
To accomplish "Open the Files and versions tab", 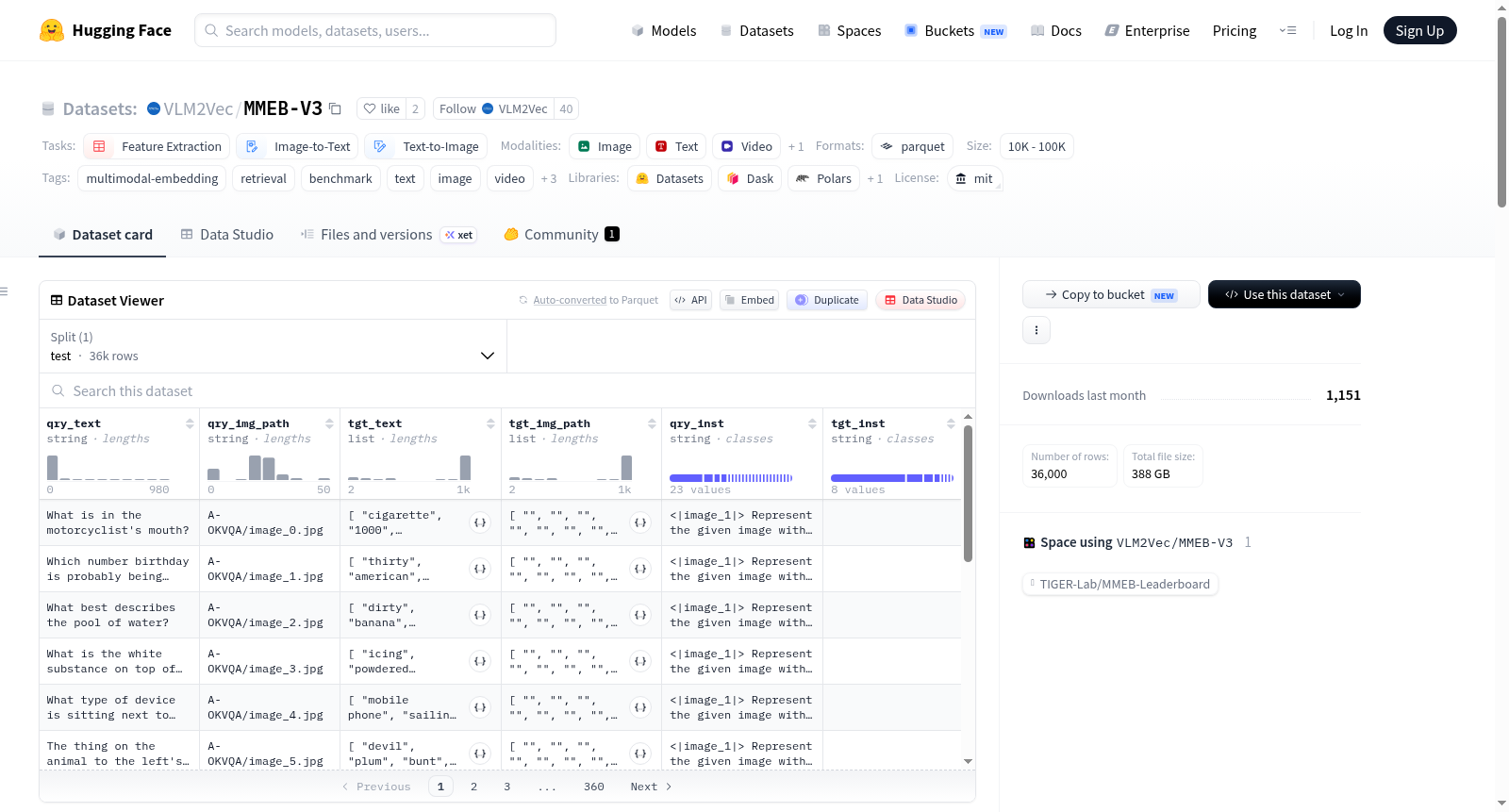I will (x=389, y=234).
